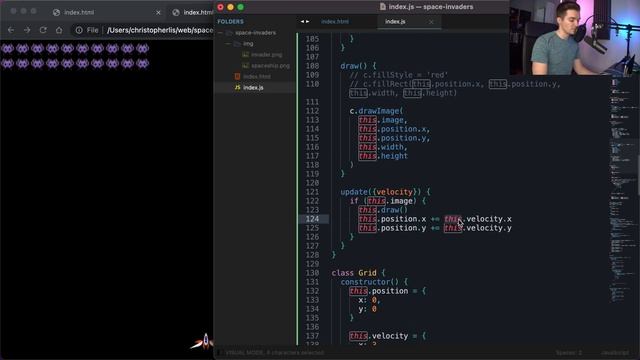Viewport: 640px width, 360px height.
Task: Open spaceship.png in the sidebar
Action: [270, 66]
